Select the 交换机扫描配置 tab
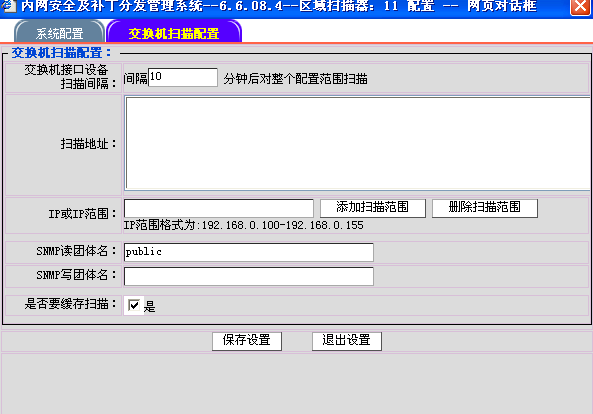Screen dimensions: 593x414 coord(174,33)
